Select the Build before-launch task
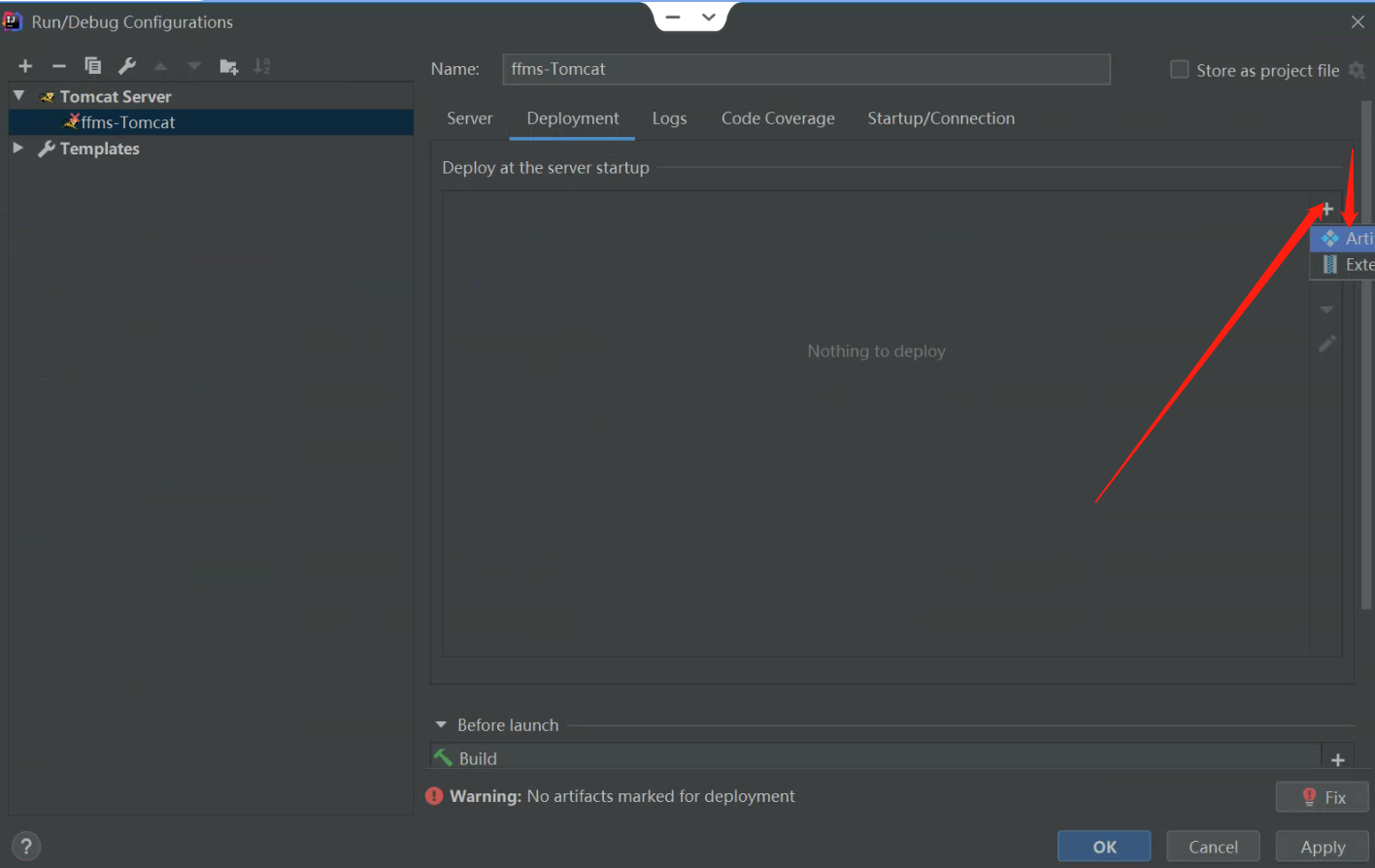The height and width of the screenshot is (868, 1375). [x=875, y=757]
